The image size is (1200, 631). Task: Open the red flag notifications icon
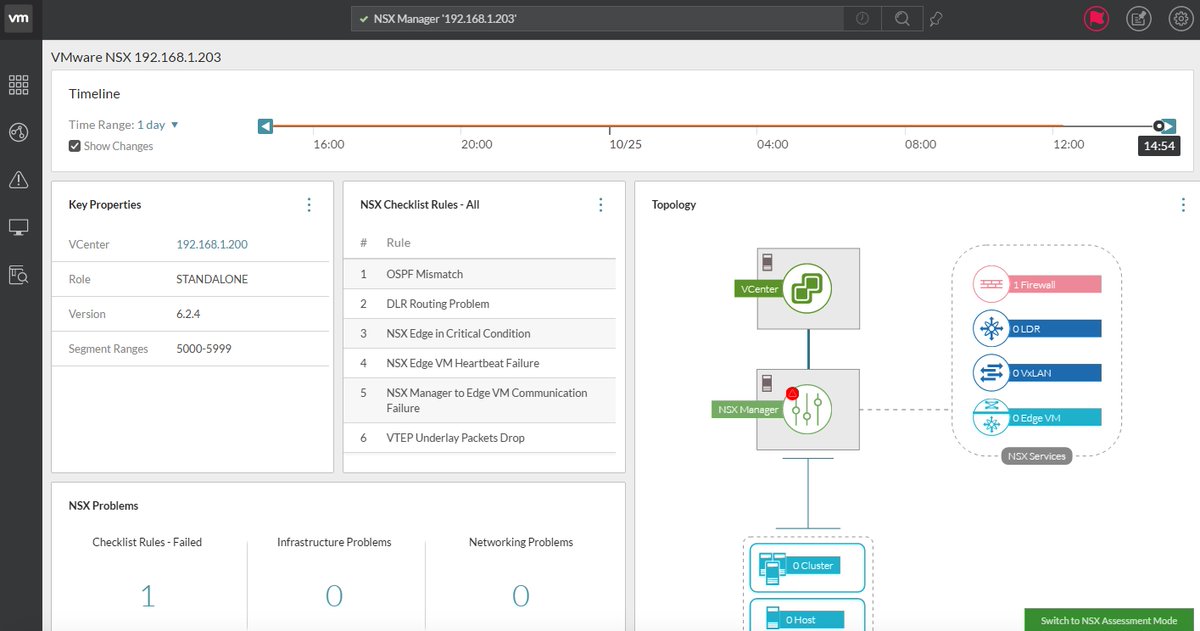coord(1098,19)
